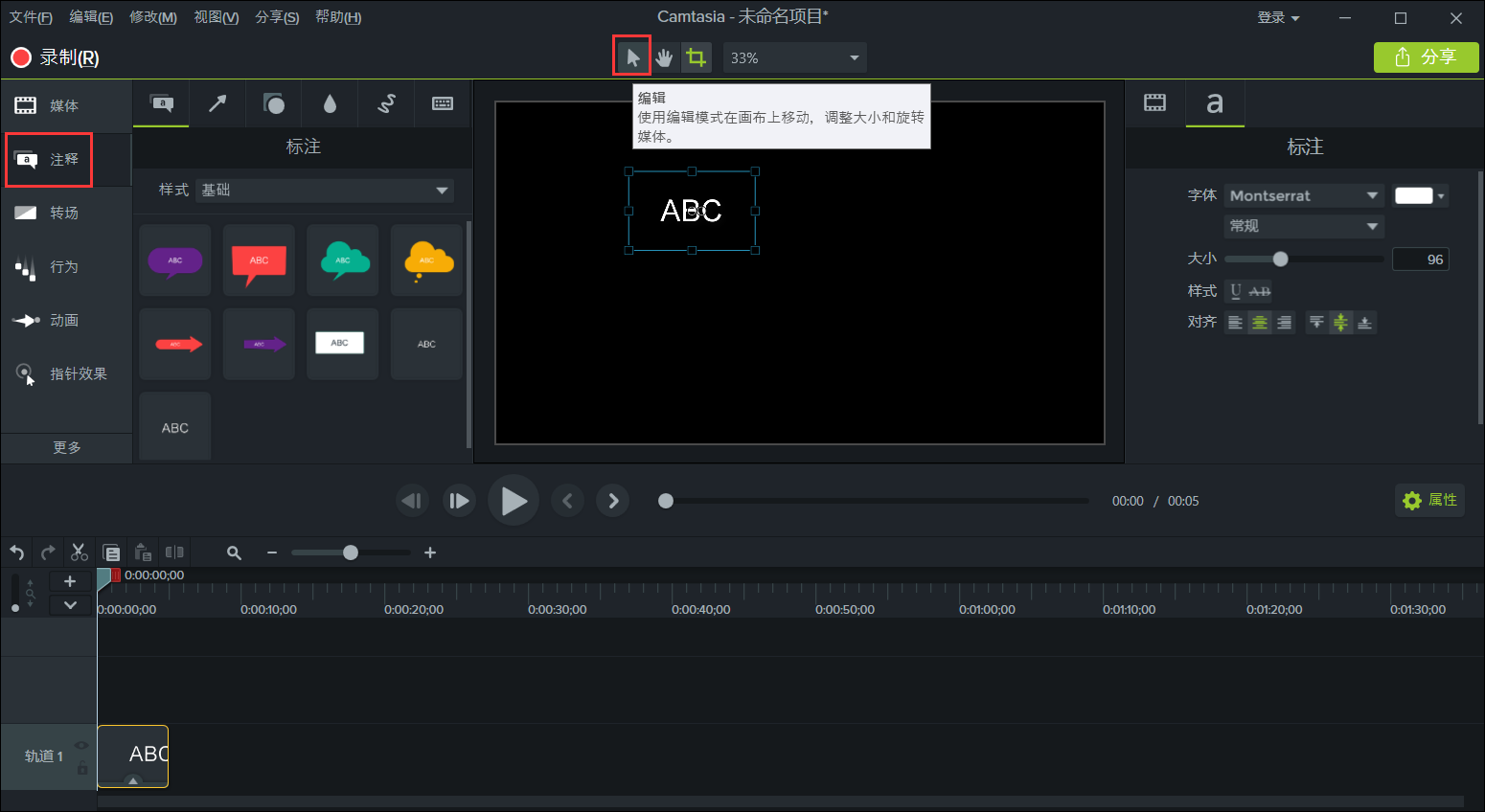Undo the last action
This screenshot has width=1485, height=812.
[16, 553]
